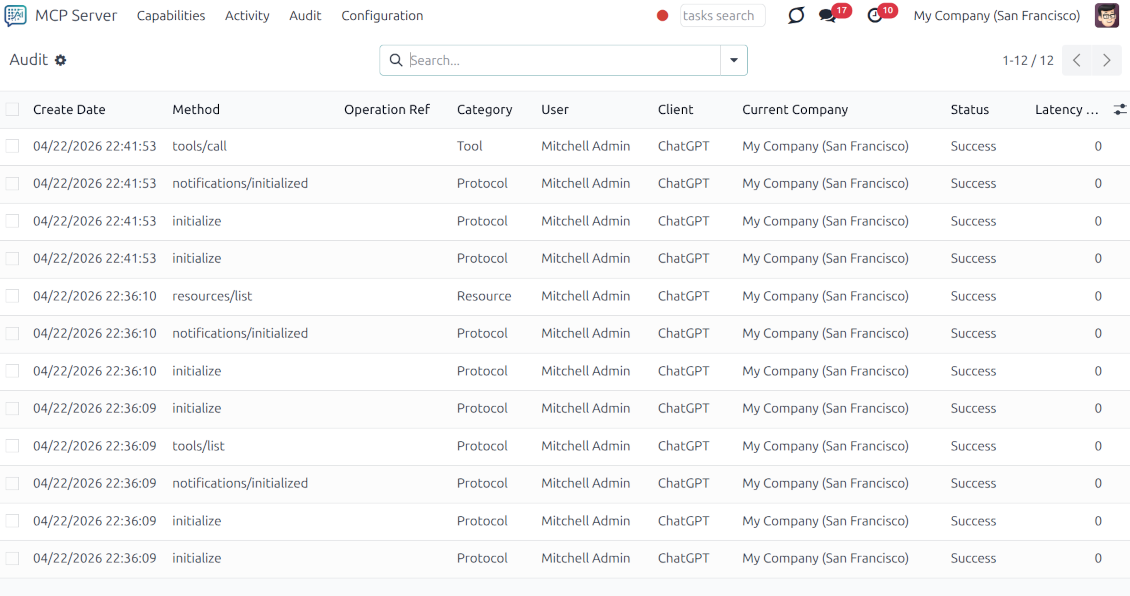The image size is (1130, 596).
Task: Open the Configuration menu
Action: (382, 16)
